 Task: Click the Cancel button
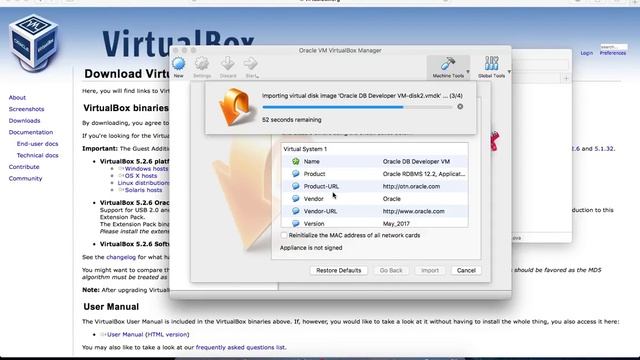tap(466, 270)
